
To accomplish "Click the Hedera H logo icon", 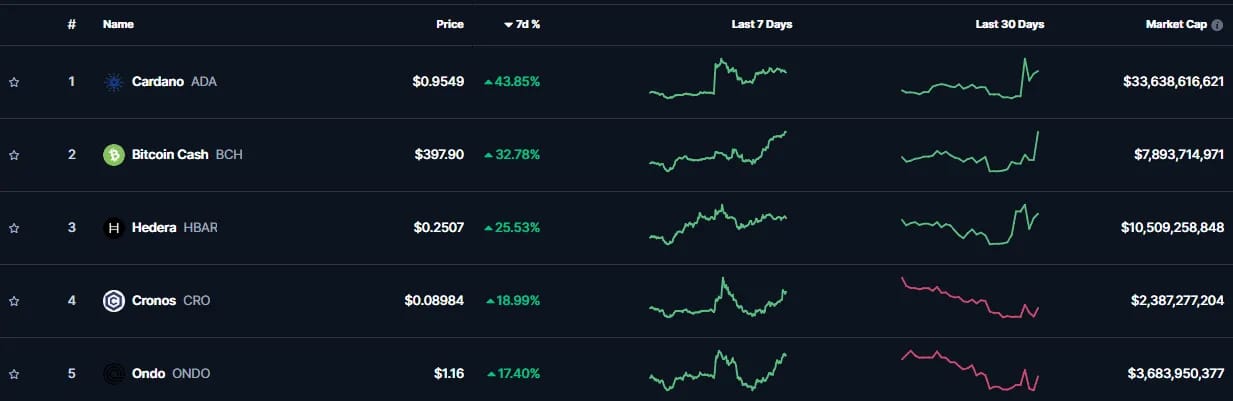I will [114, 228].
